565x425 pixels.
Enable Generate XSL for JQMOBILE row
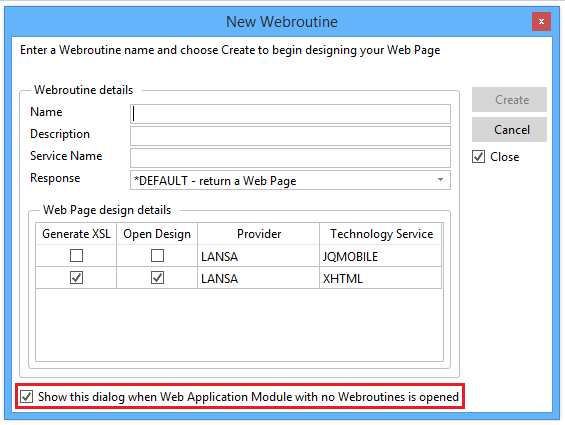click(76, 256)
